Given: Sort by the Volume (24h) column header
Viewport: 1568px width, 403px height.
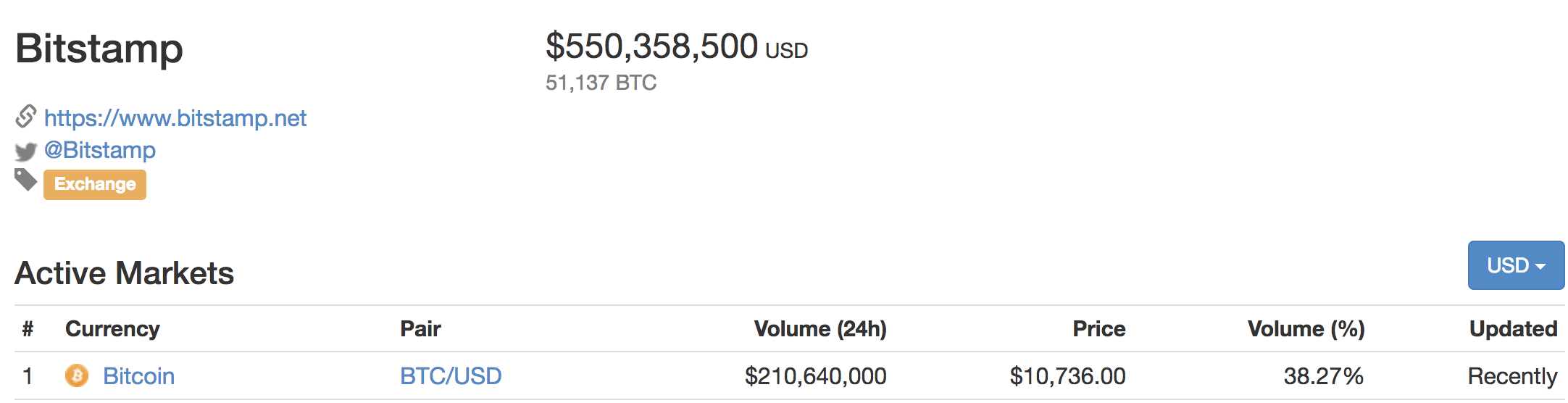Looking at the screenshot, I should point(820,329).
